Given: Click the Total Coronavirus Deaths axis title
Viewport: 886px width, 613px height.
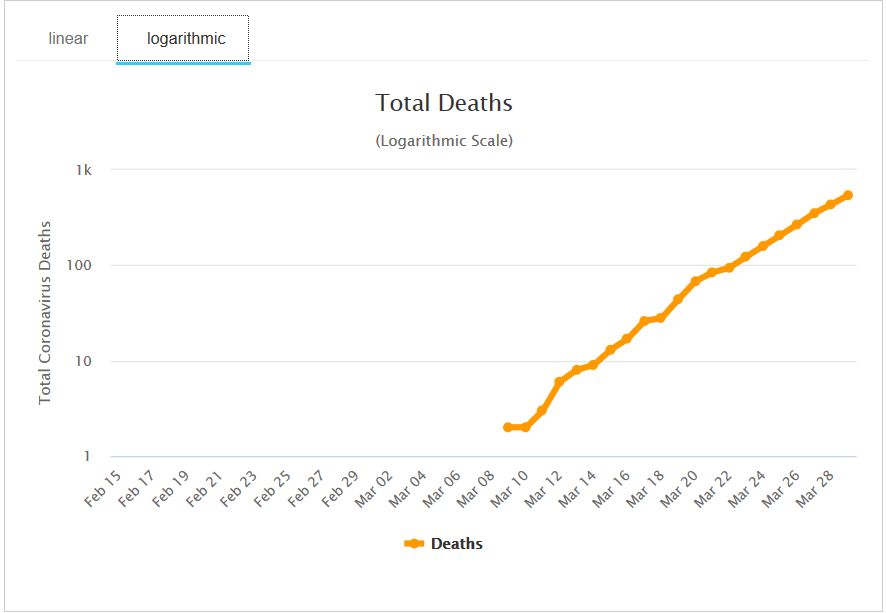Looking at the screenshot, I should [45, 313].
